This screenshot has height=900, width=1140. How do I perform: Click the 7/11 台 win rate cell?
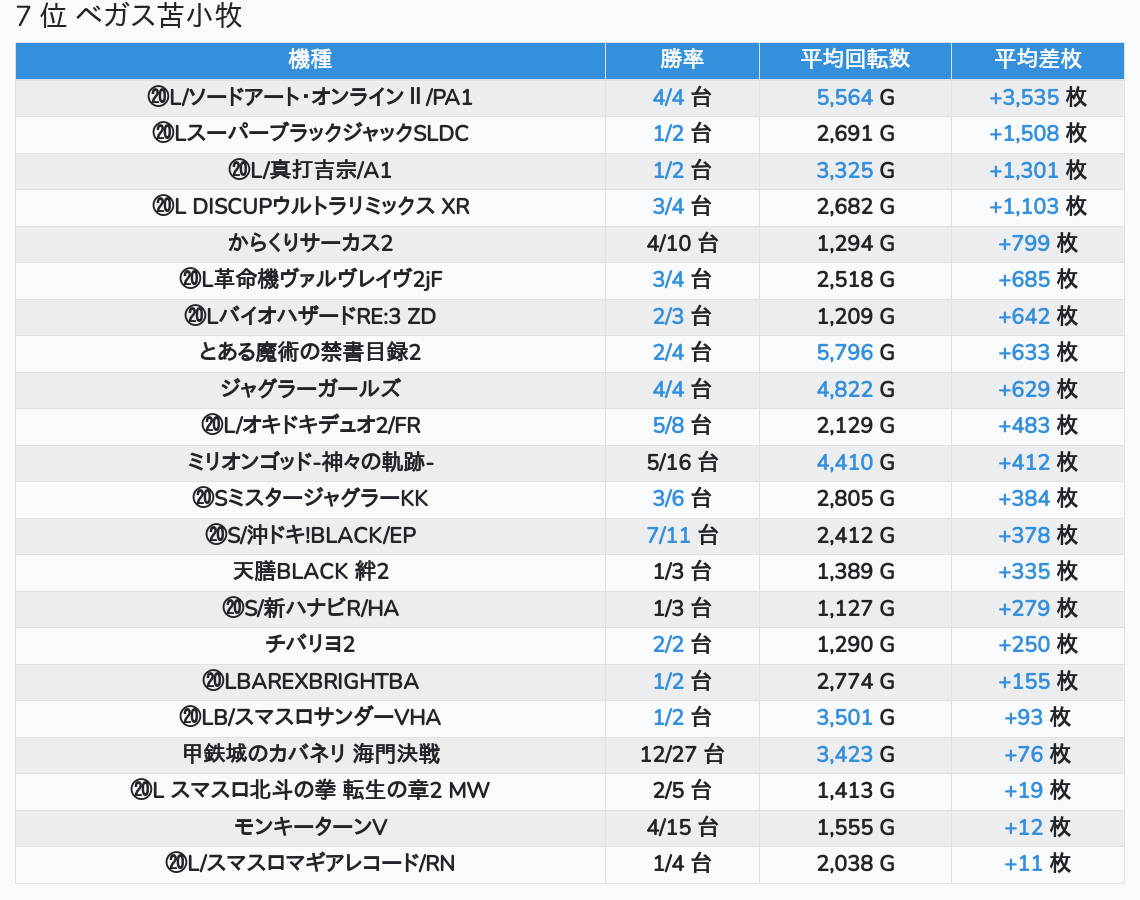pyautogui.click(x=682, y=536)
